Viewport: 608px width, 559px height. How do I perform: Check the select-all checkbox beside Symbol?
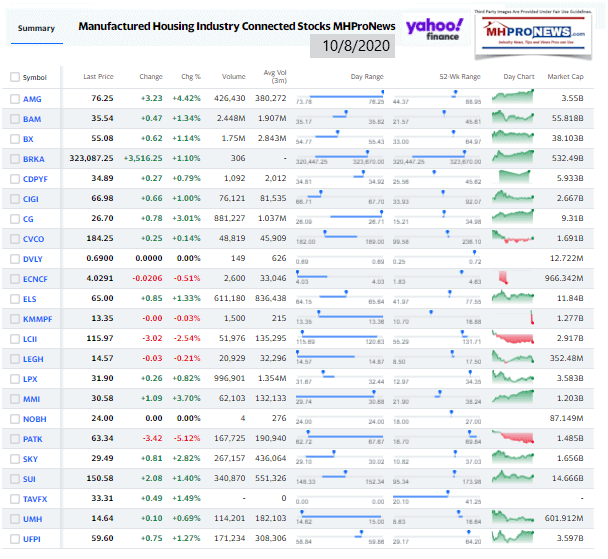[x=14, y=77]
